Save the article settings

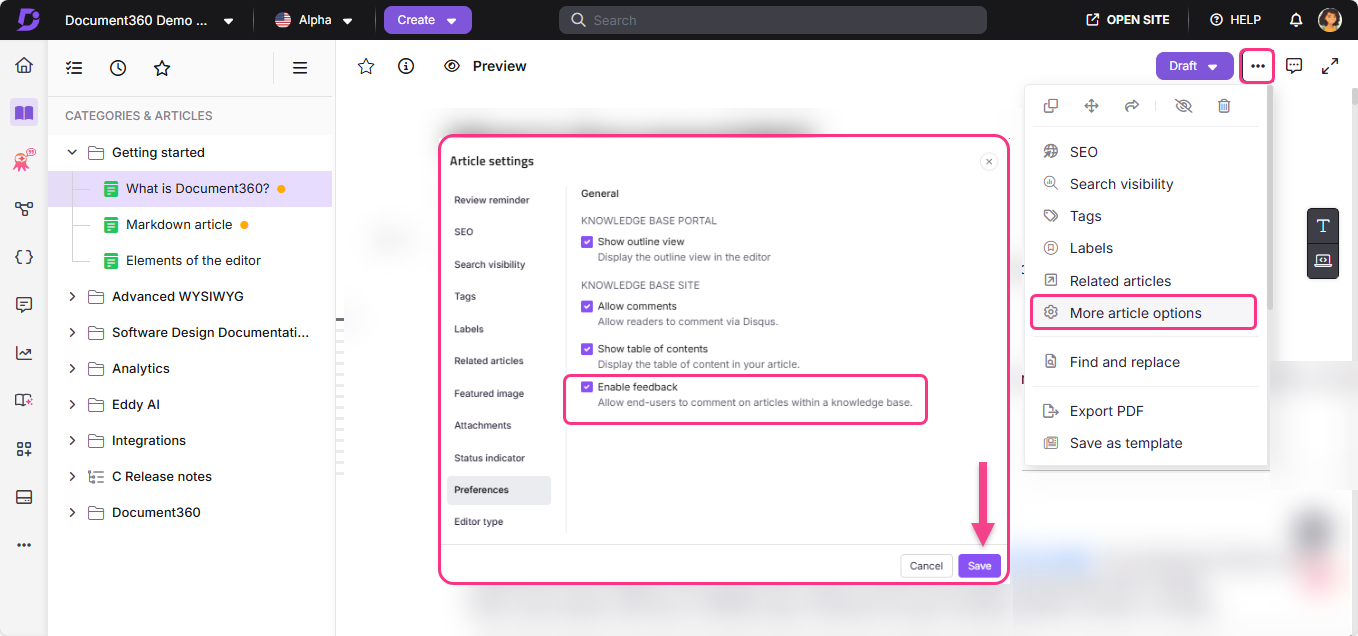(978, 565)
